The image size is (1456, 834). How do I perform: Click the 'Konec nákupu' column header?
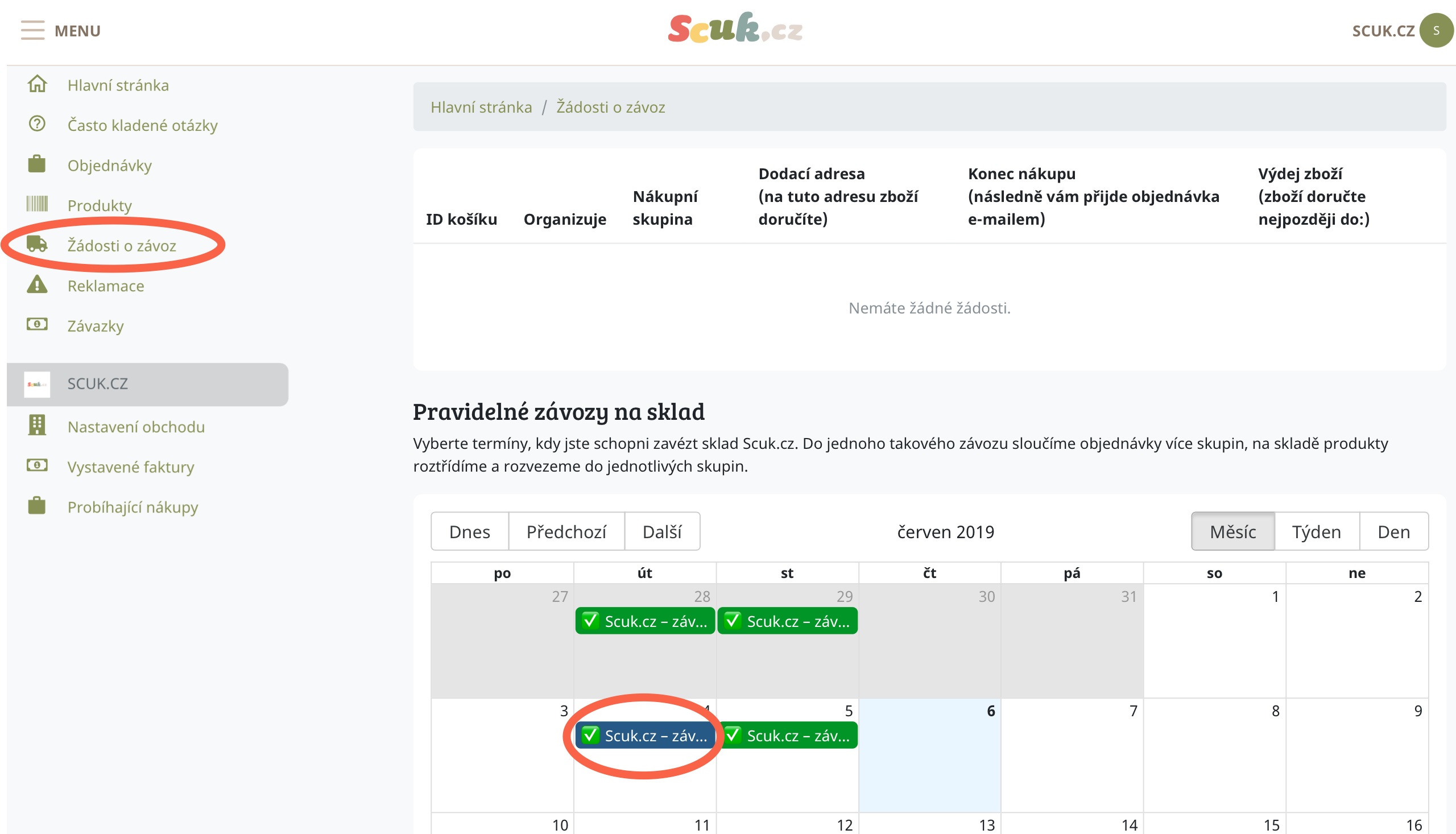[x=1094, y=196]
